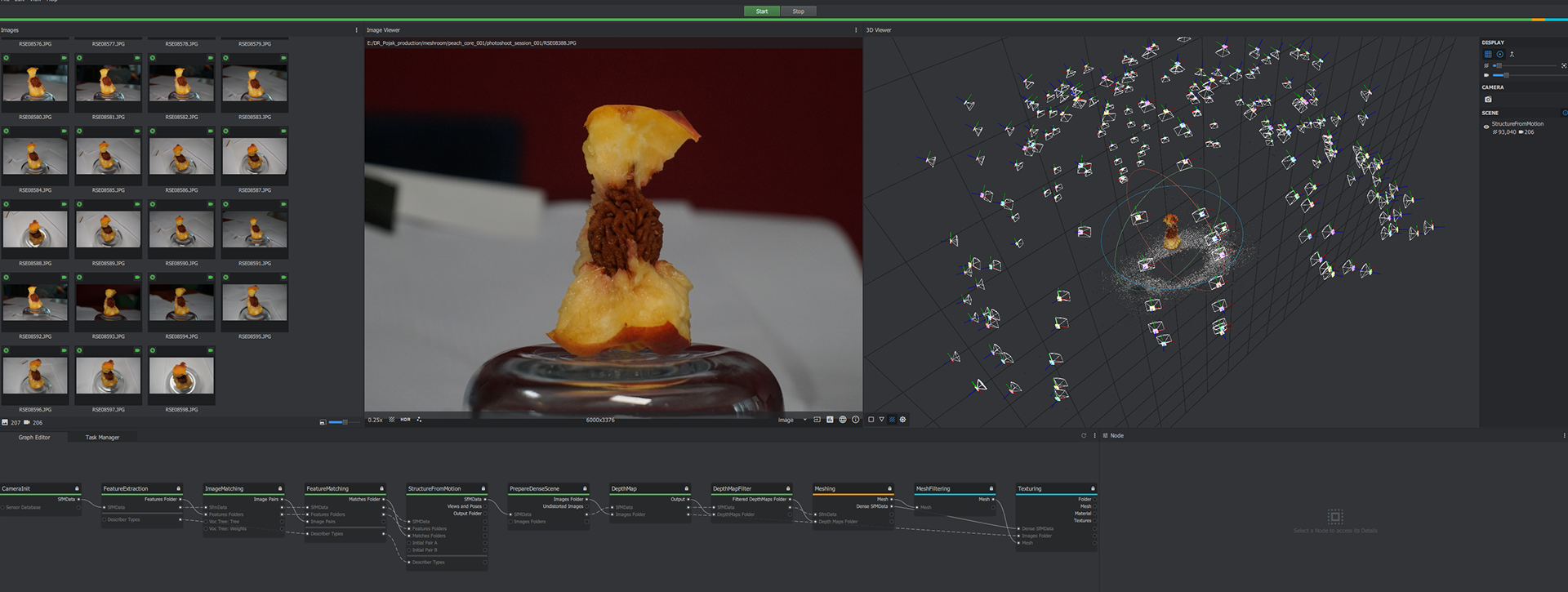Screen dimensions: 1568x592
Task: Select the StructureFromMotion graph node header
Action: pos(447,488)
